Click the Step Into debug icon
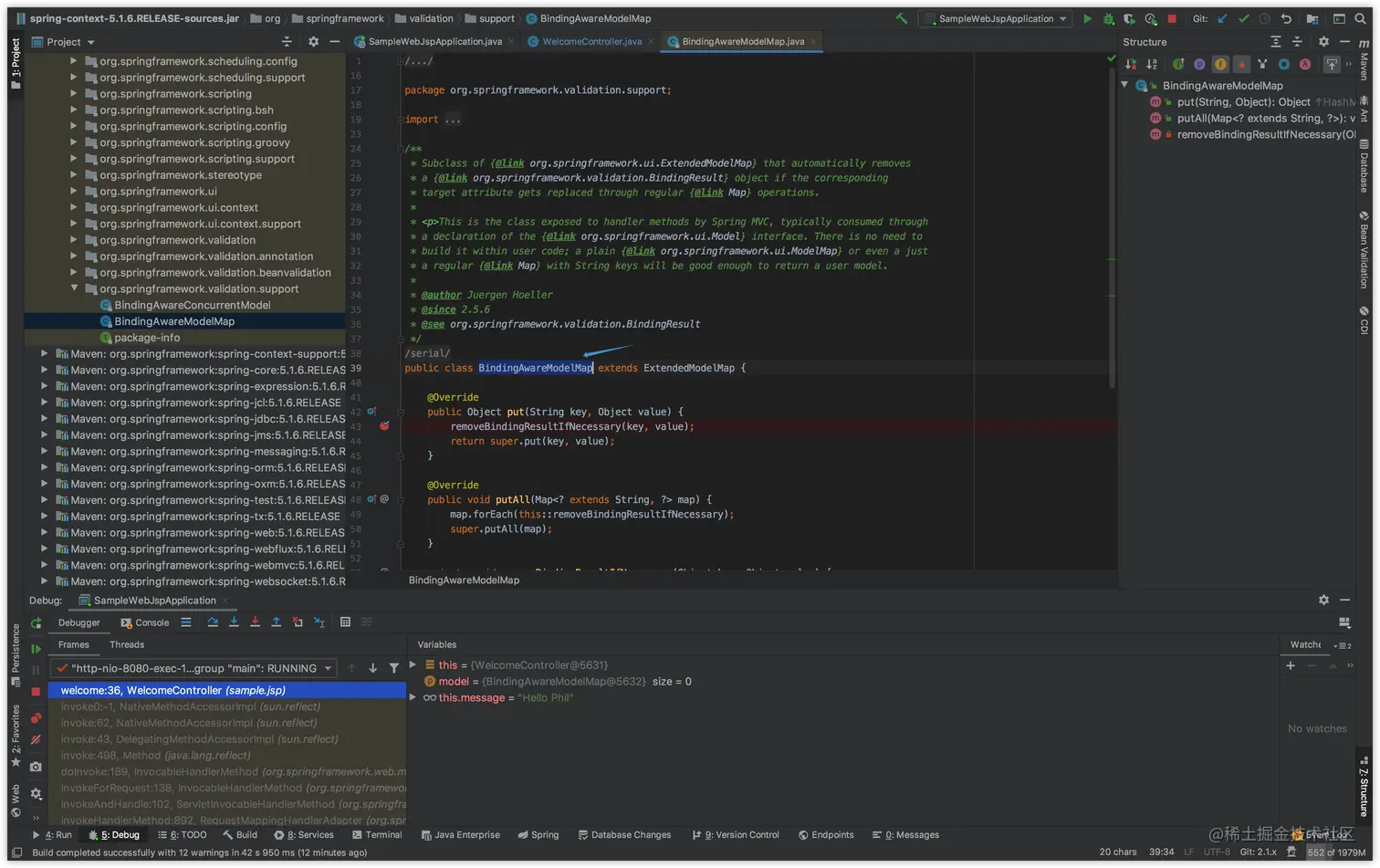Screen dimensions: 1380x868 point(234,622)
